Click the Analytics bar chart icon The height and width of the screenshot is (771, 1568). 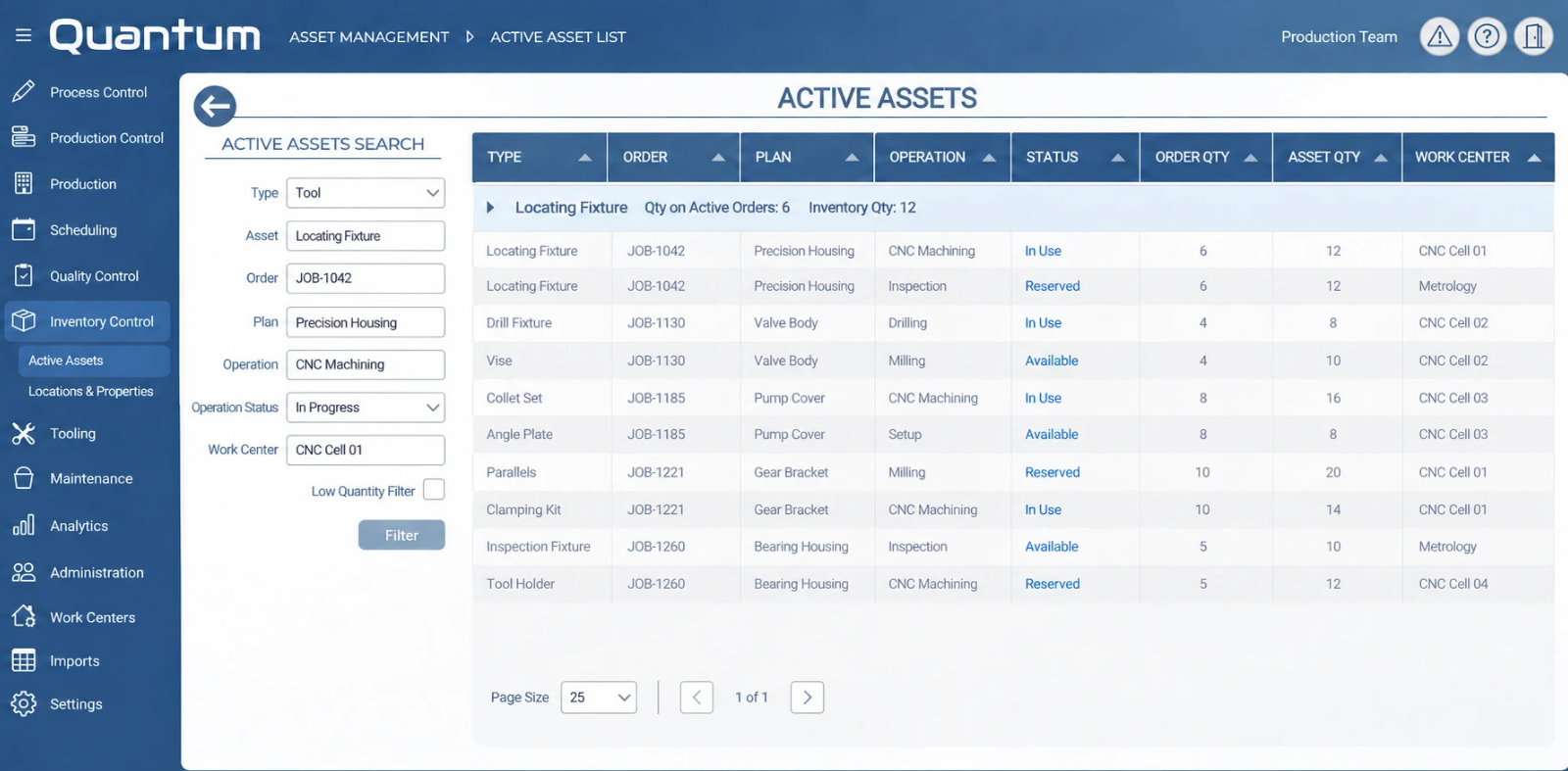click(x=24, y=525)
